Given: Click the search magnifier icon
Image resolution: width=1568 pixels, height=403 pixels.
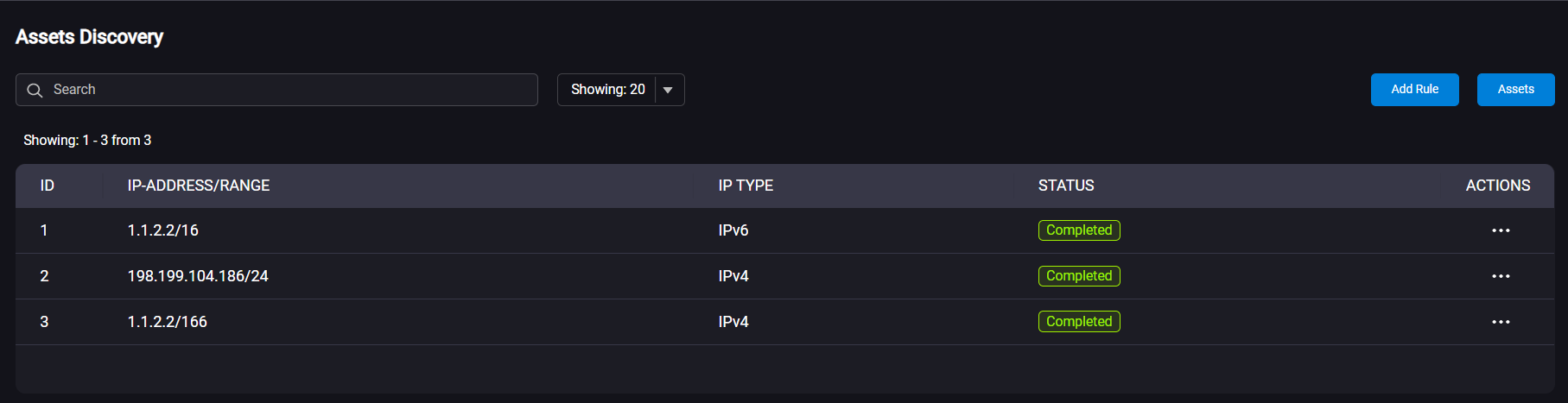Looking at the screenshot, I should (35, 90).
